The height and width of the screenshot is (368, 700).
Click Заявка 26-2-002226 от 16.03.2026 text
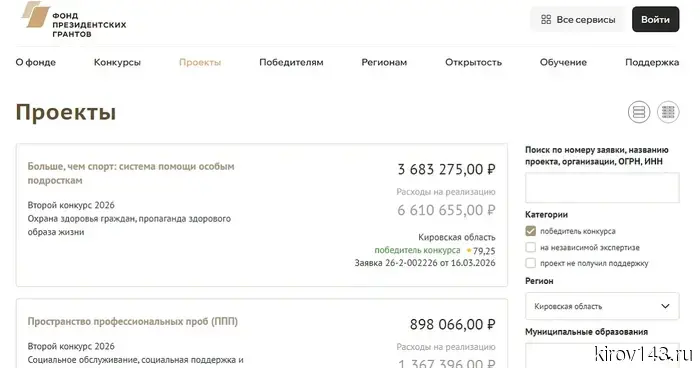click(425, 263)
